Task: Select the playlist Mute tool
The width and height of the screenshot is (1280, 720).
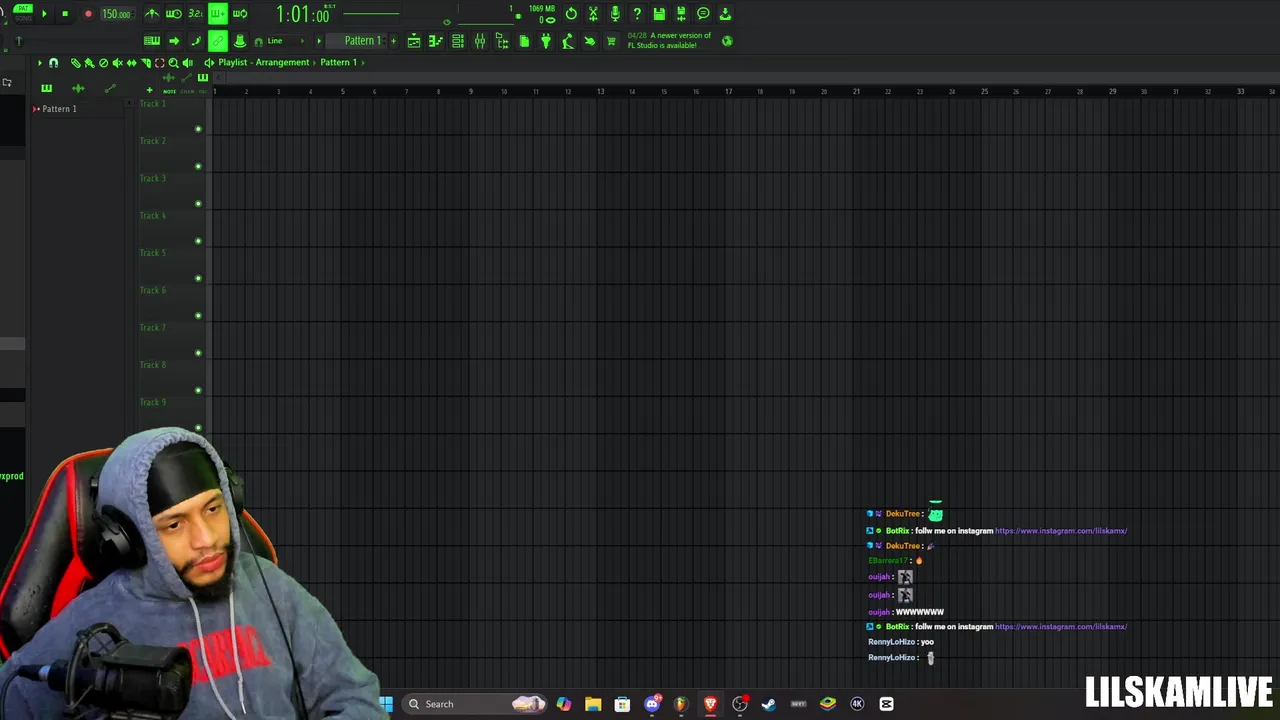Action: (x=117, y=63)
